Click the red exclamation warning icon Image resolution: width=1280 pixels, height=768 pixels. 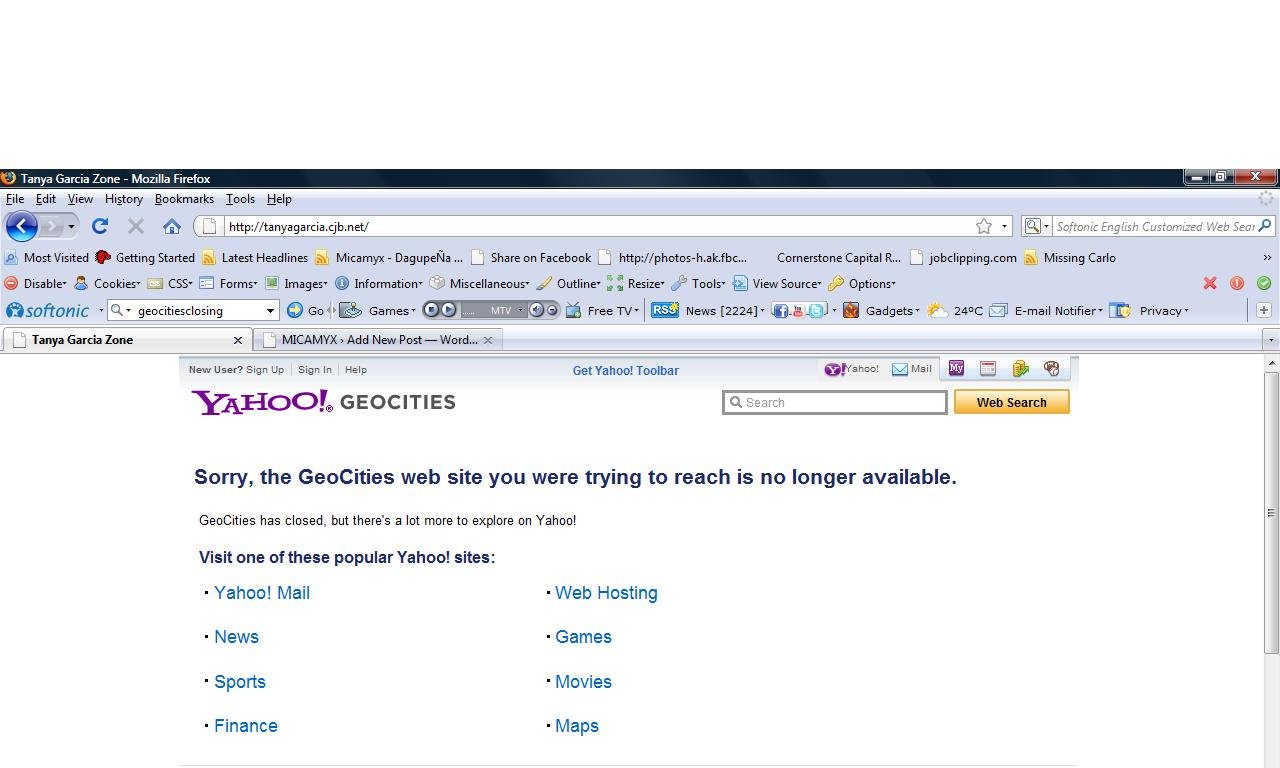[x=1237, y=283]
